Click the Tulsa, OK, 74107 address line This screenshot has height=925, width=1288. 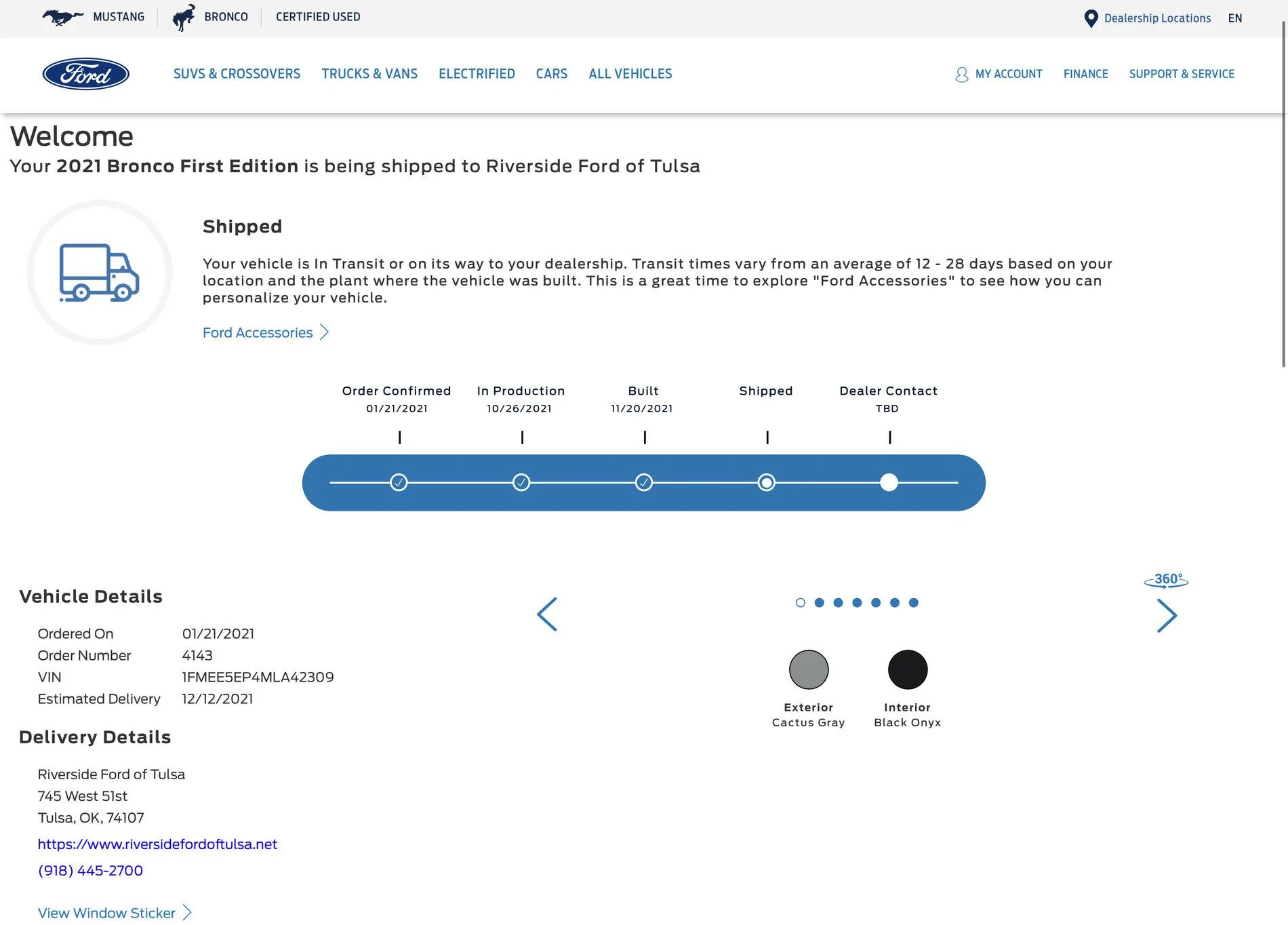(x=91, y=818)
